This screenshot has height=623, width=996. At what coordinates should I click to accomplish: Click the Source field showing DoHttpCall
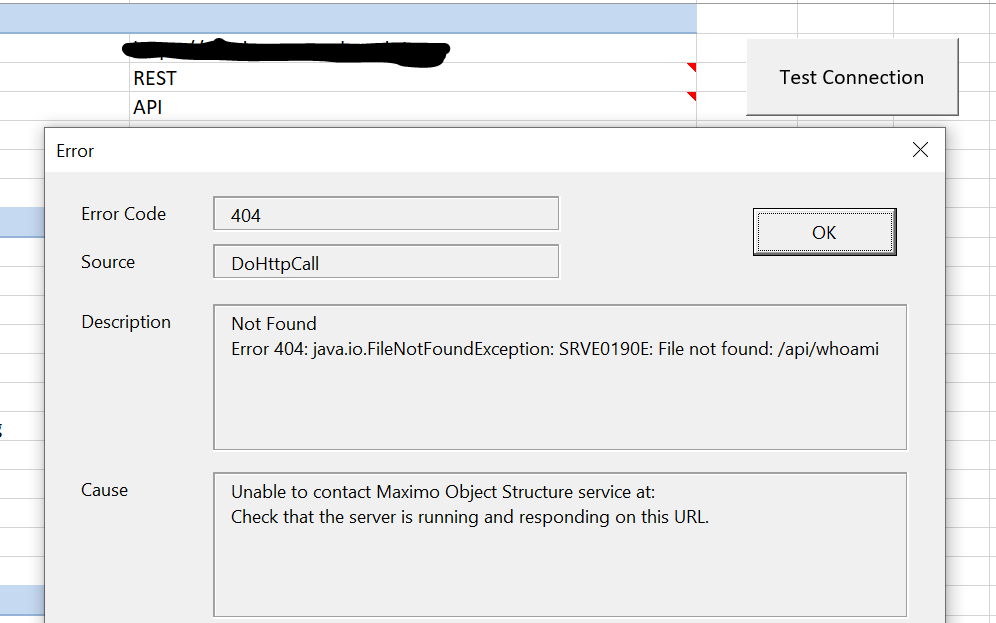[x=386, y=262]
